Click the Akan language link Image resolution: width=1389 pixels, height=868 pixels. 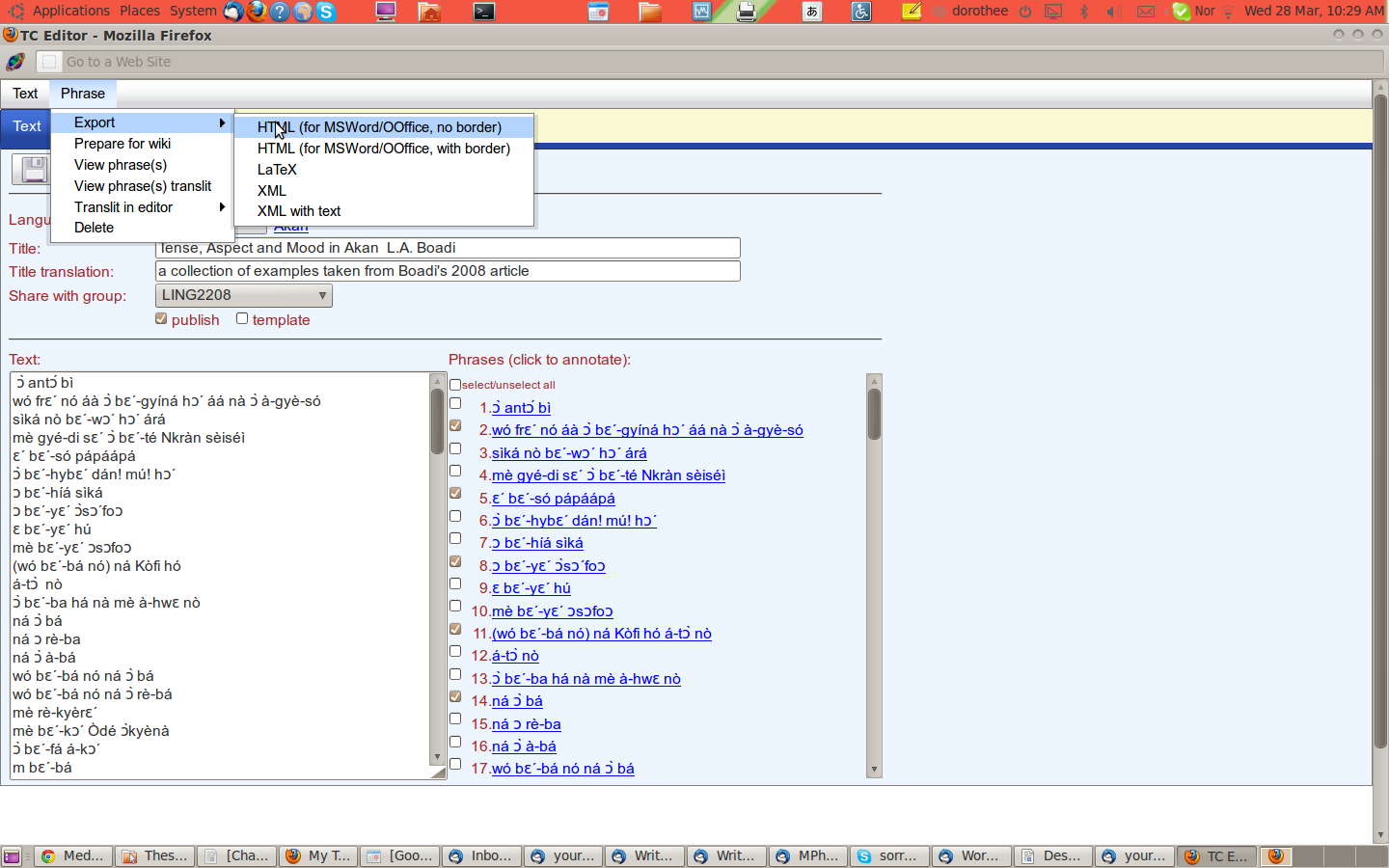290,228
